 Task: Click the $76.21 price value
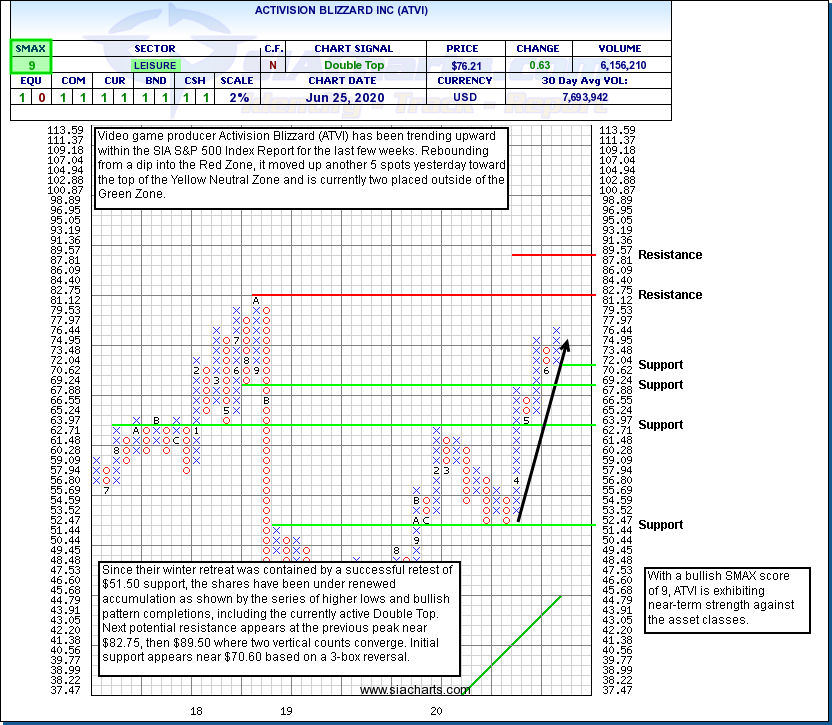[x=462, y=65]
